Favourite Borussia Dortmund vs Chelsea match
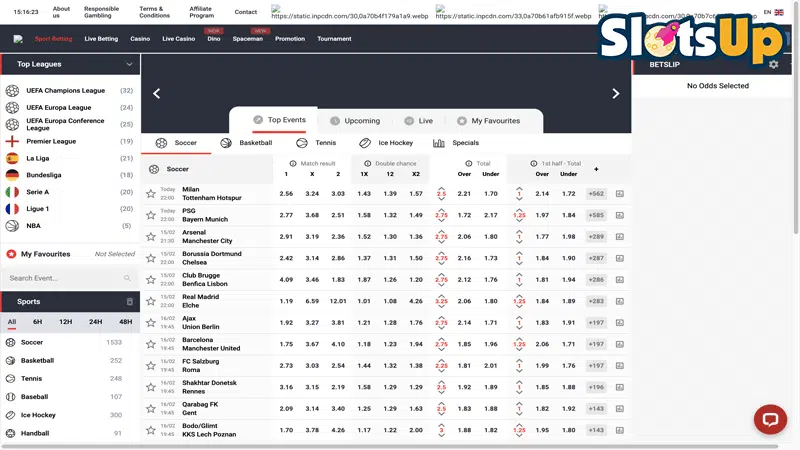The image size is (800, 450). (151, 258)
